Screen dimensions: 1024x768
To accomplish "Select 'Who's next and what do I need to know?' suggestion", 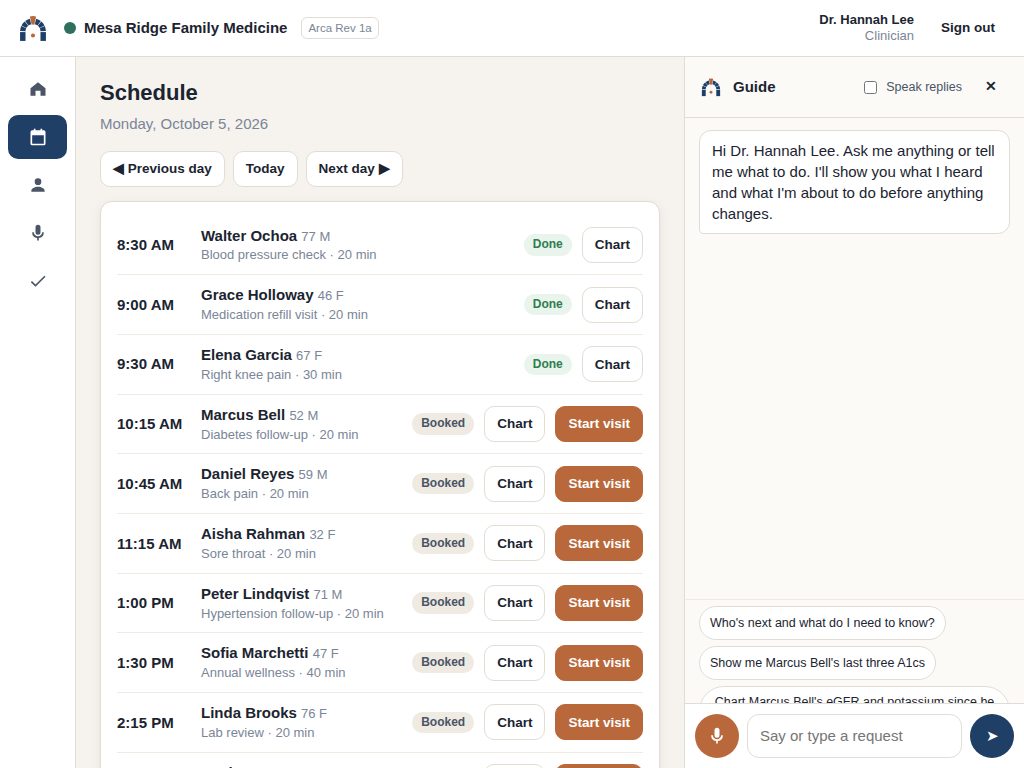I will [x=822, y=623].
